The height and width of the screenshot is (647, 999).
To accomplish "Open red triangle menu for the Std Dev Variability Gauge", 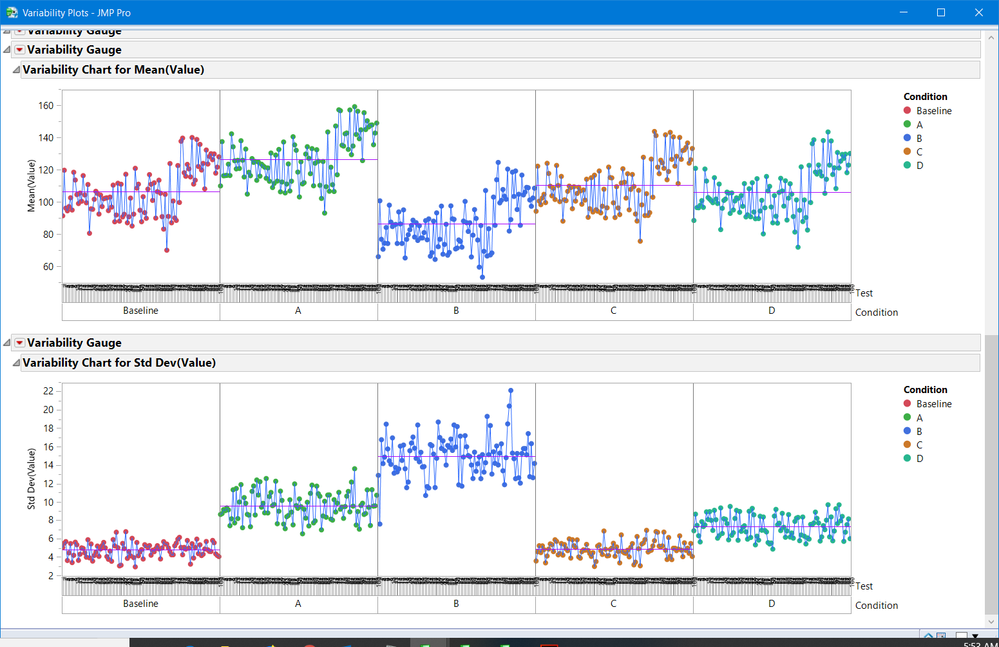I will coord(19,342).
